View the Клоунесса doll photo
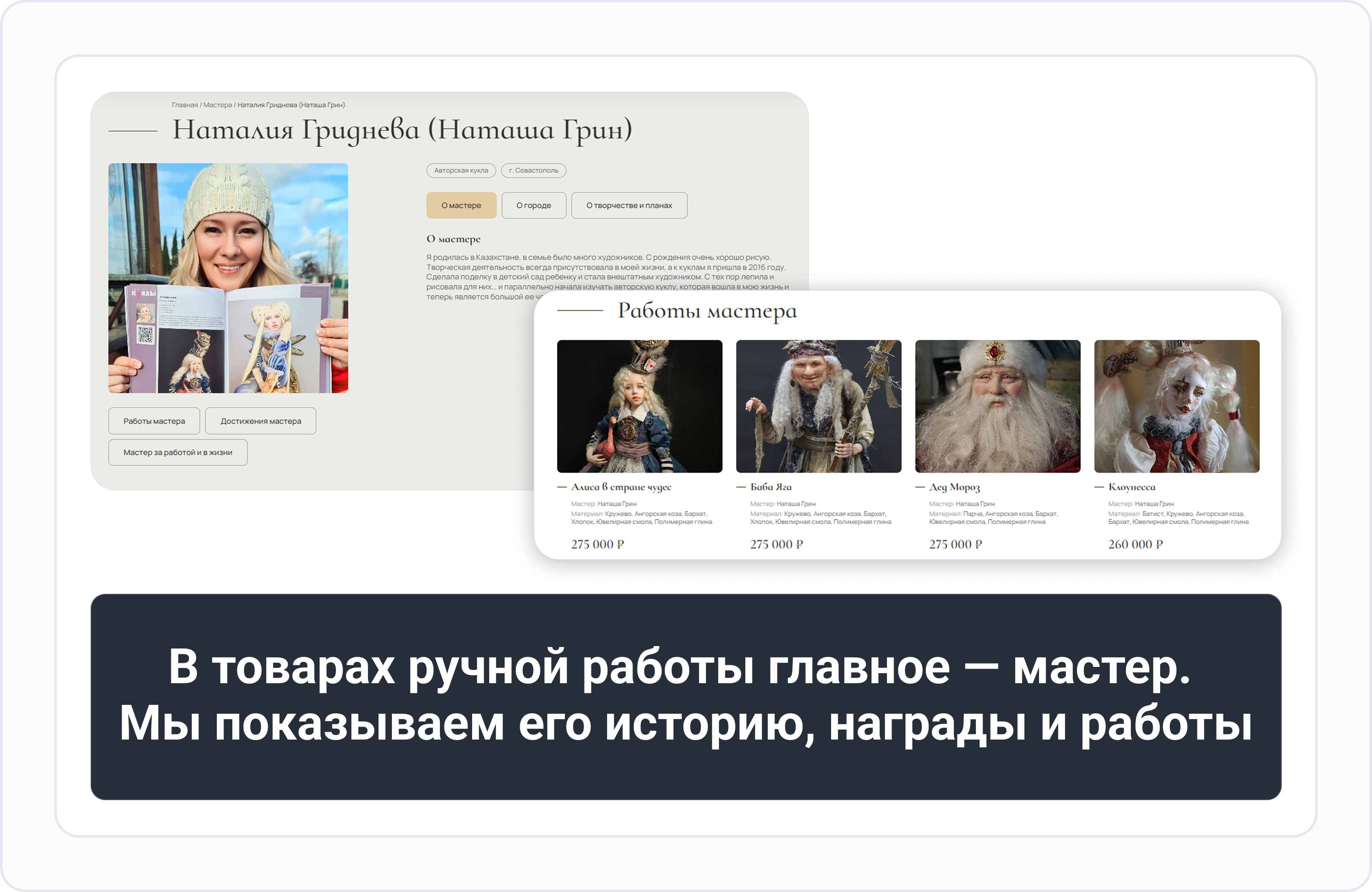The image size is (1372, 892). point(1176,406)
